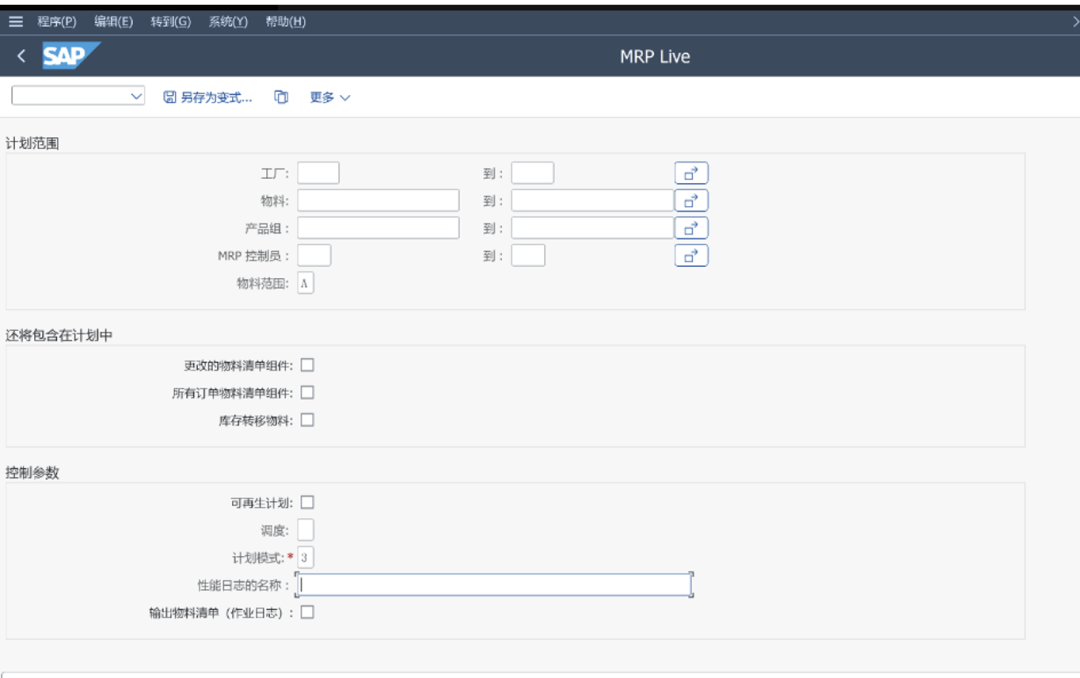This screenshot has height=678, width=1080.
Task: Focus the 工厂 from-value input field
Action: [318, 173]
